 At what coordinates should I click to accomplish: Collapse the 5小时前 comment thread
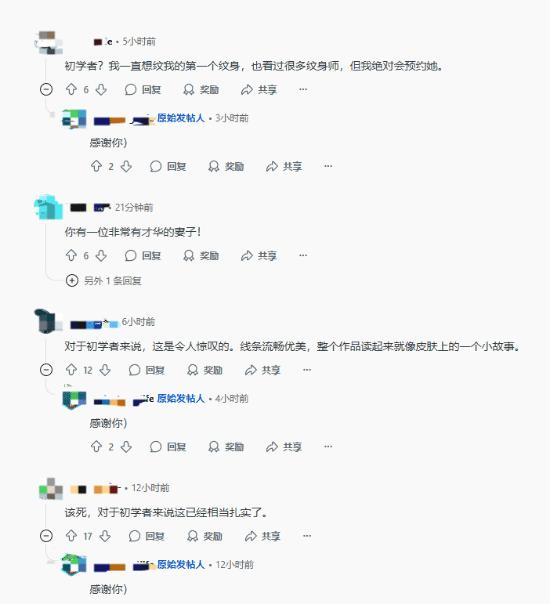(x=46, y=89)
